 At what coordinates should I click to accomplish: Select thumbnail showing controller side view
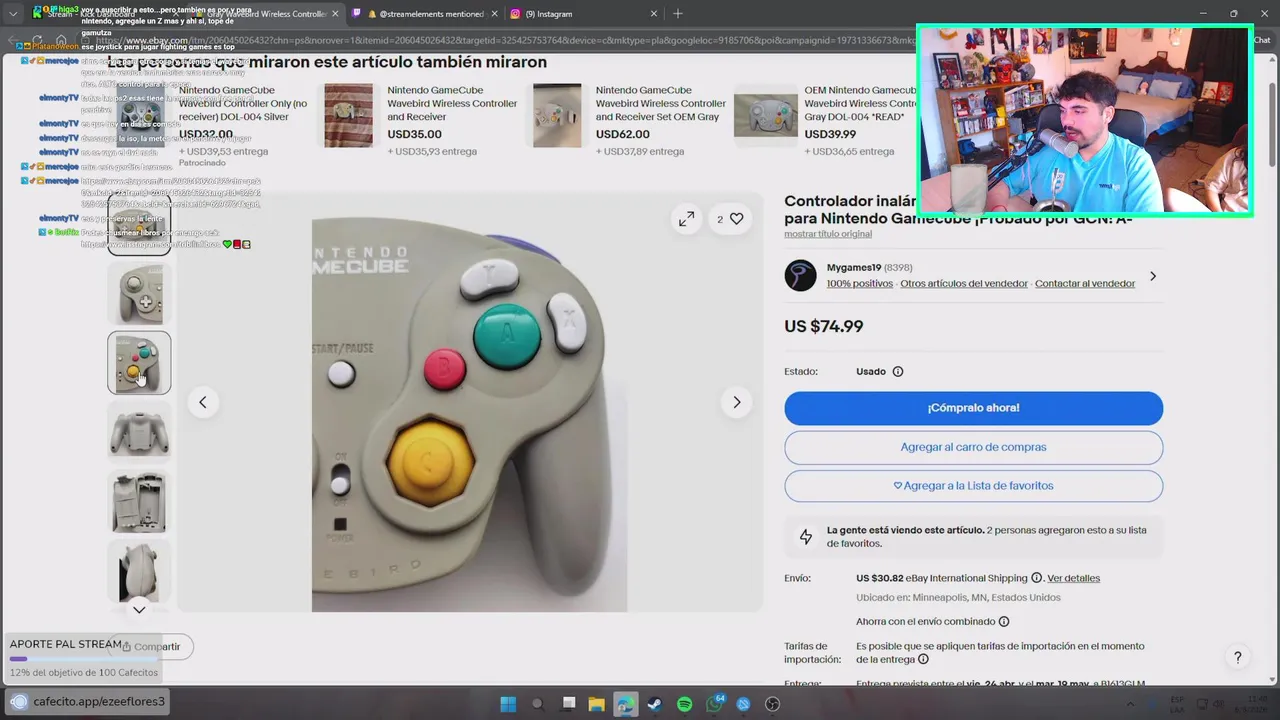point(139,570)
